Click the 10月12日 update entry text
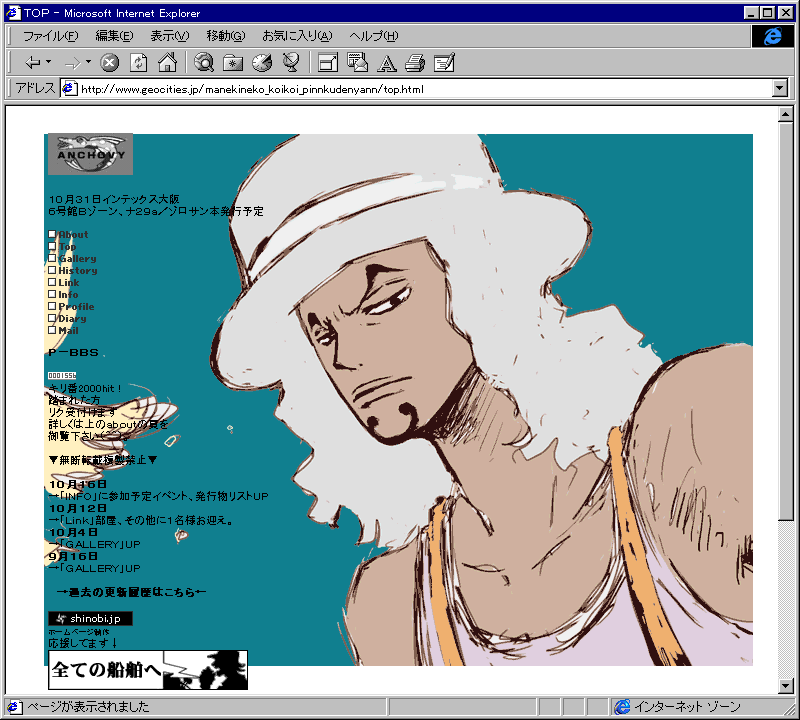800x720 pixels. click(x=78, y=508)
